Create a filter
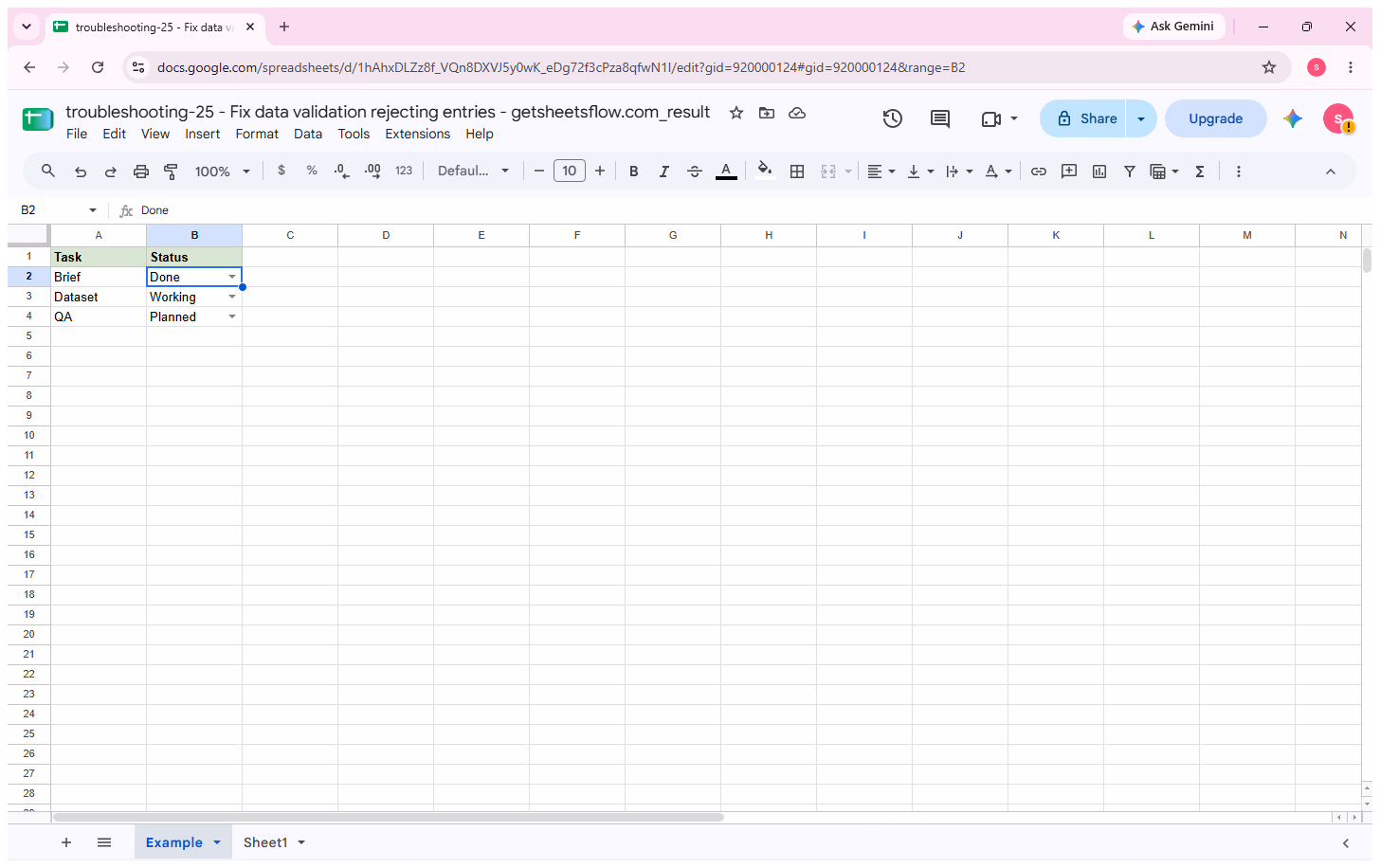 (1130, 172)
